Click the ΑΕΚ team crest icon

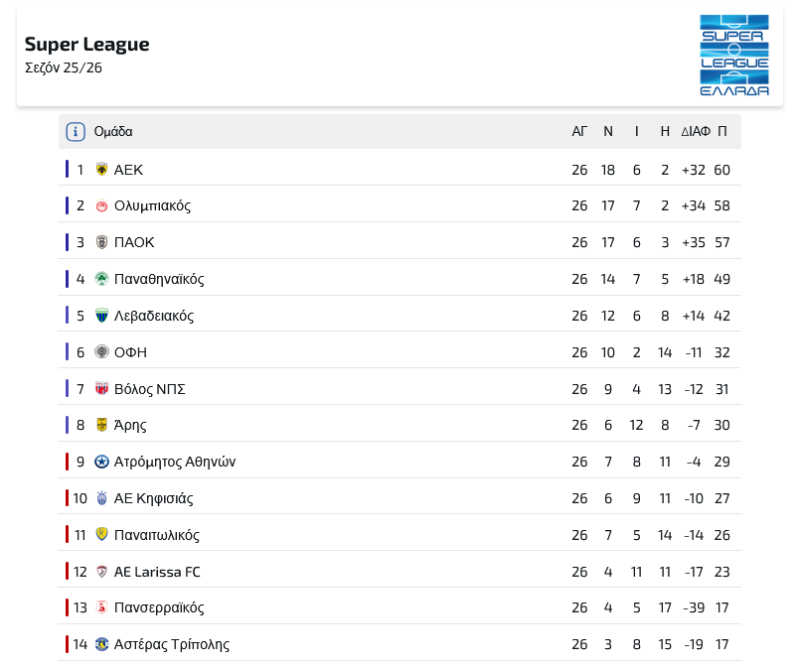point(101,170)
